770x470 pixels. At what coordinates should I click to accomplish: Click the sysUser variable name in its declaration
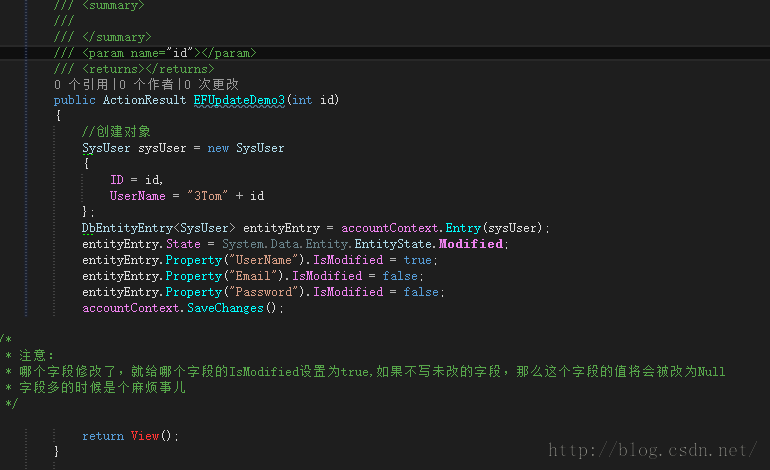tap(162, 148)
